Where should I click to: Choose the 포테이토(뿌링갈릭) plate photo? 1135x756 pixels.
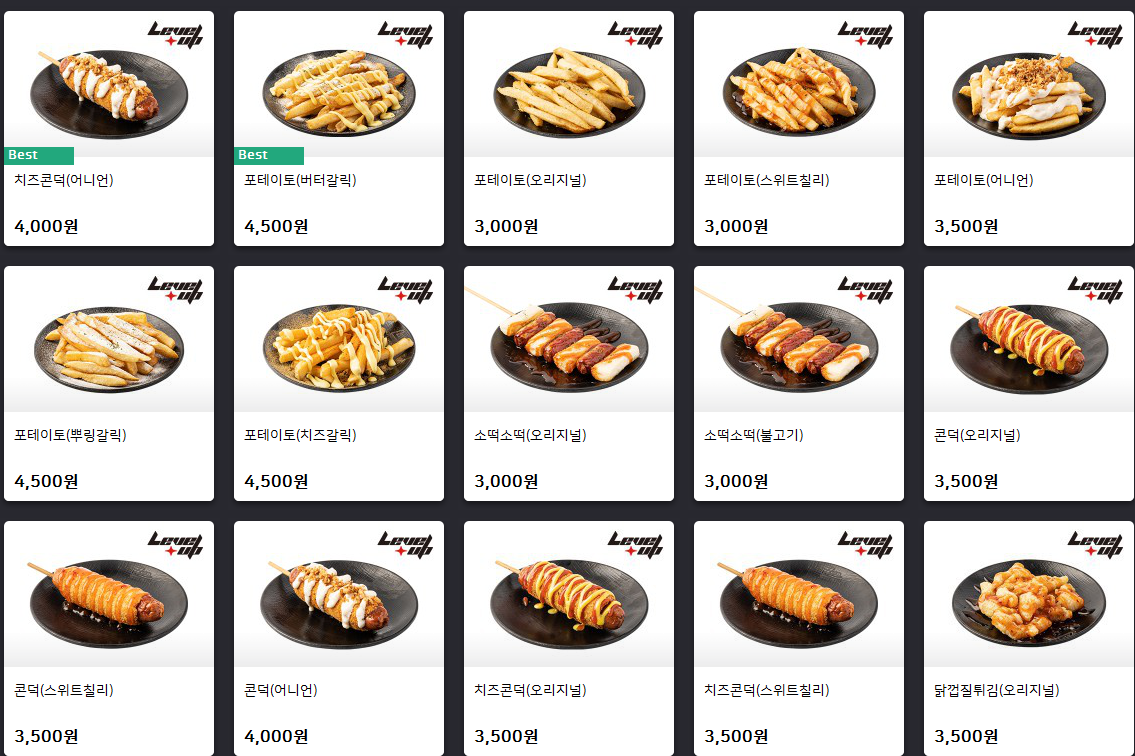point(109,339)
